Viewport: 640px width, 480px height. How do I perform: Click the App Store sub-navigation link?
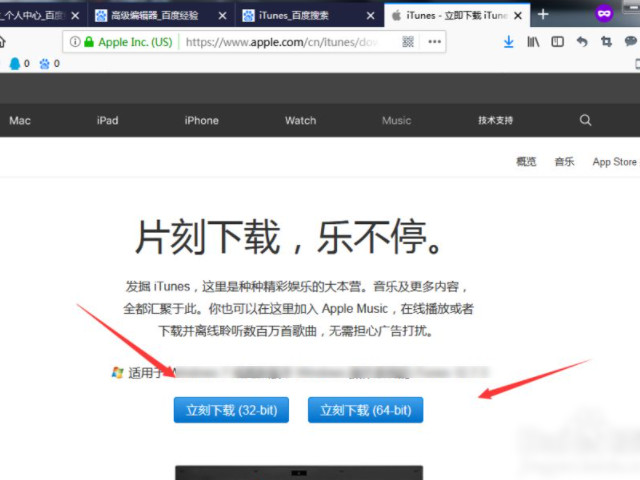615,162
